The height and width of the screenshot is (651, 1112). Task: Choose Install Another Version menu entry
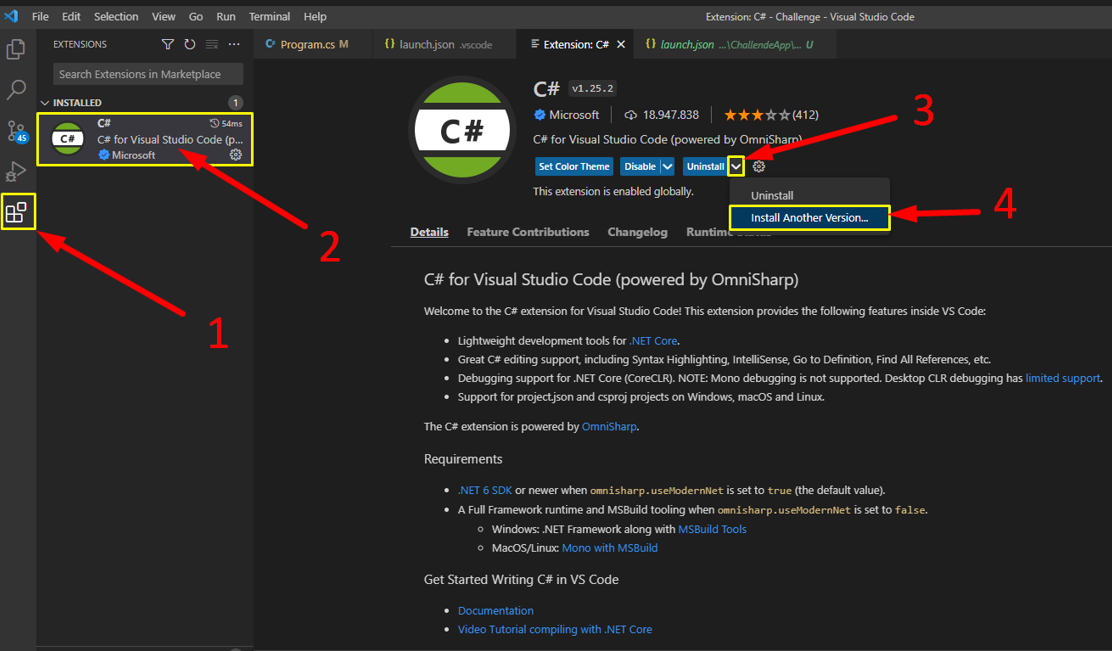[809, 217]
